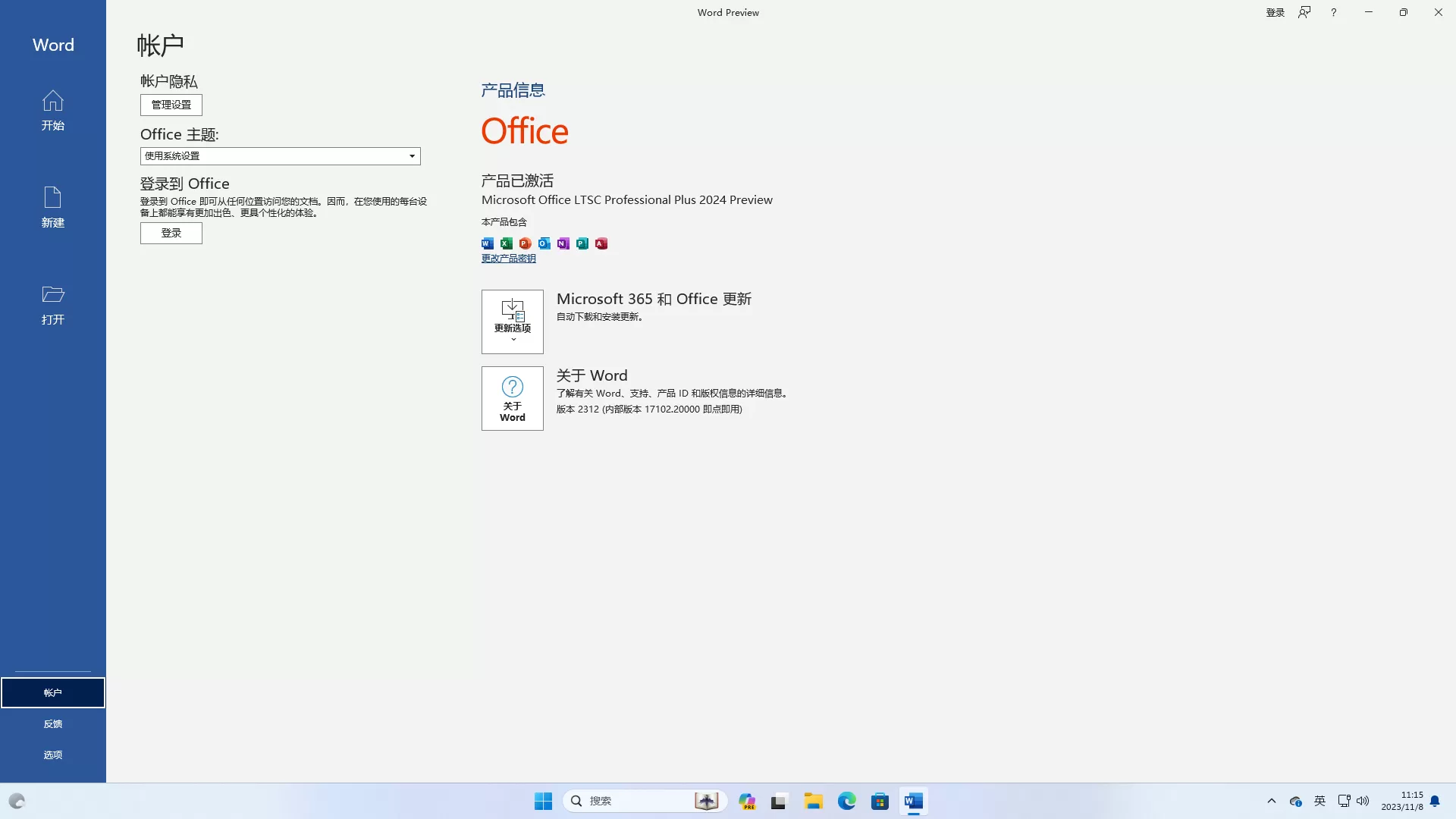Select the Publisher product icon

[x=582, y=243]
